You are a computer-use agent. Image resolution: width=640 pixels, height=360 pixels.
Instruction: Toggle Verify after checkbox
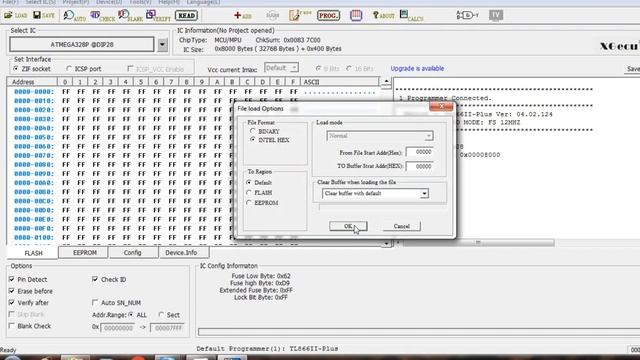click(x=11, y=302)
